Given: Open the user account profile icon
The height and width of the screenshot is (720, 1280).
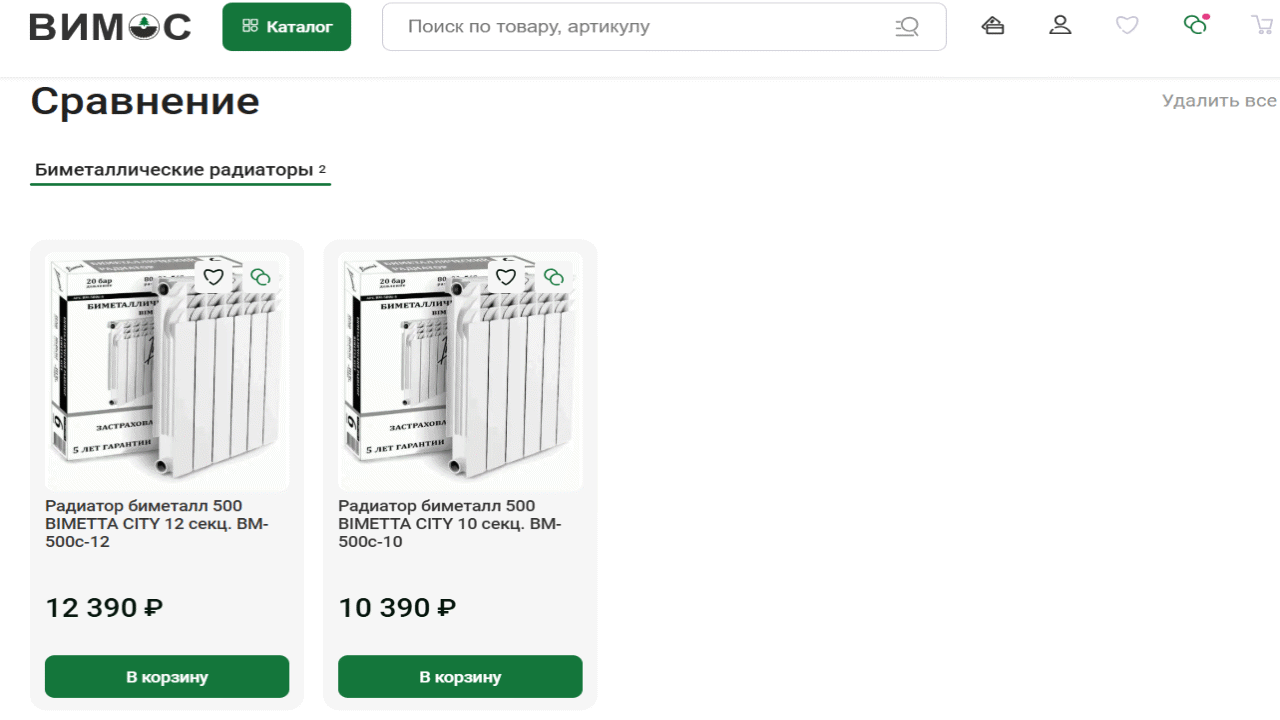Looking at the screenshot, I should coord(1060,26).
